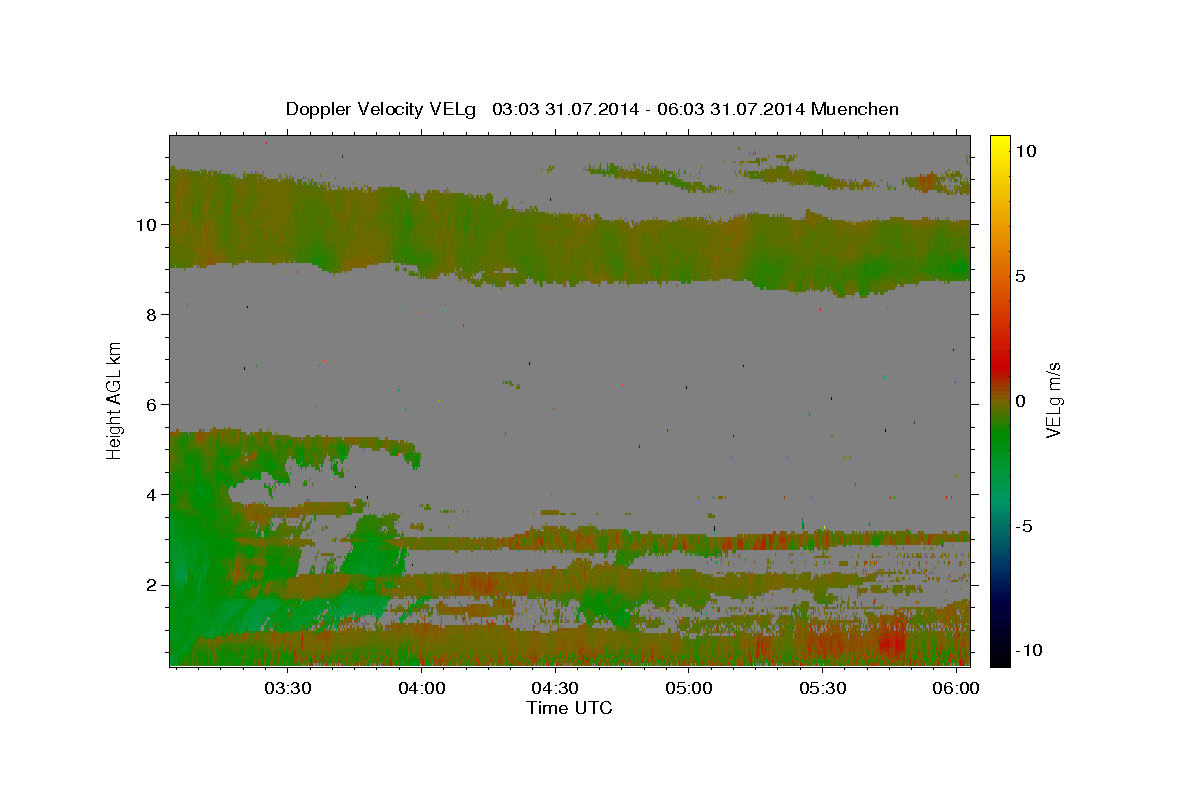Click the colorbar tick label -5
The image size is (1200, 800).
pyautogui.click(x=1026, y=526)
